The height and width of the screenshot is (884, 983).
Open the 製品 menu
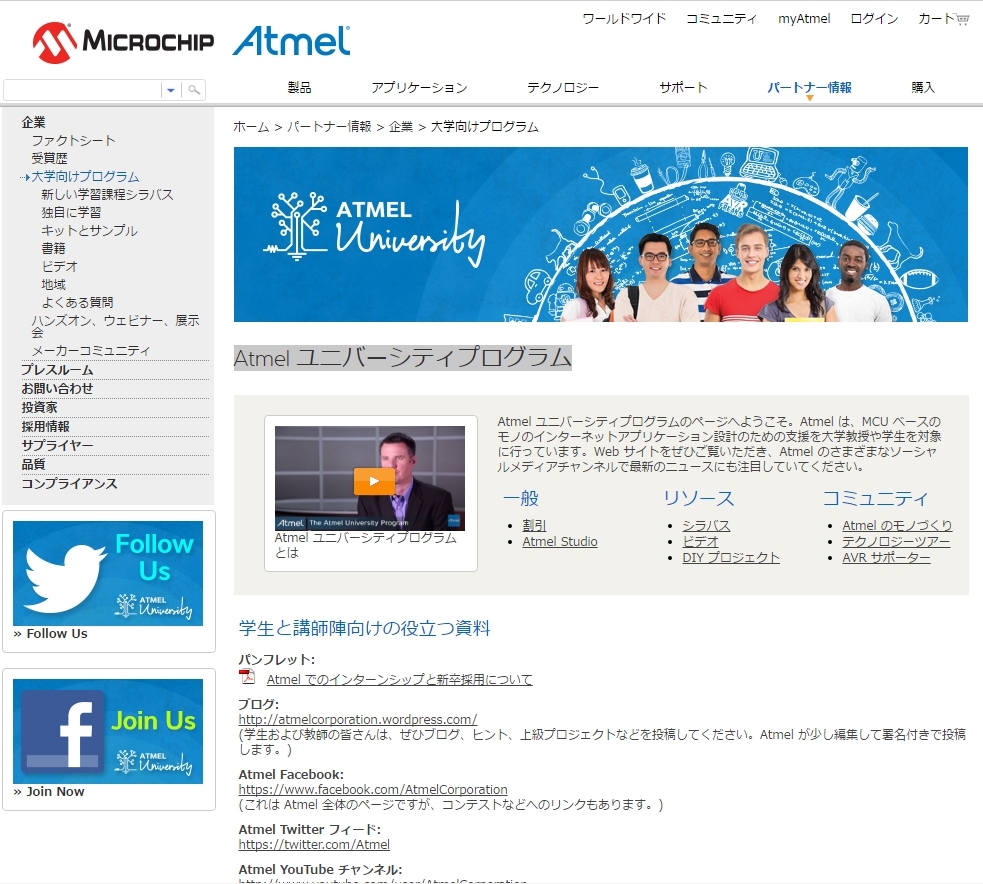point(299,88)
